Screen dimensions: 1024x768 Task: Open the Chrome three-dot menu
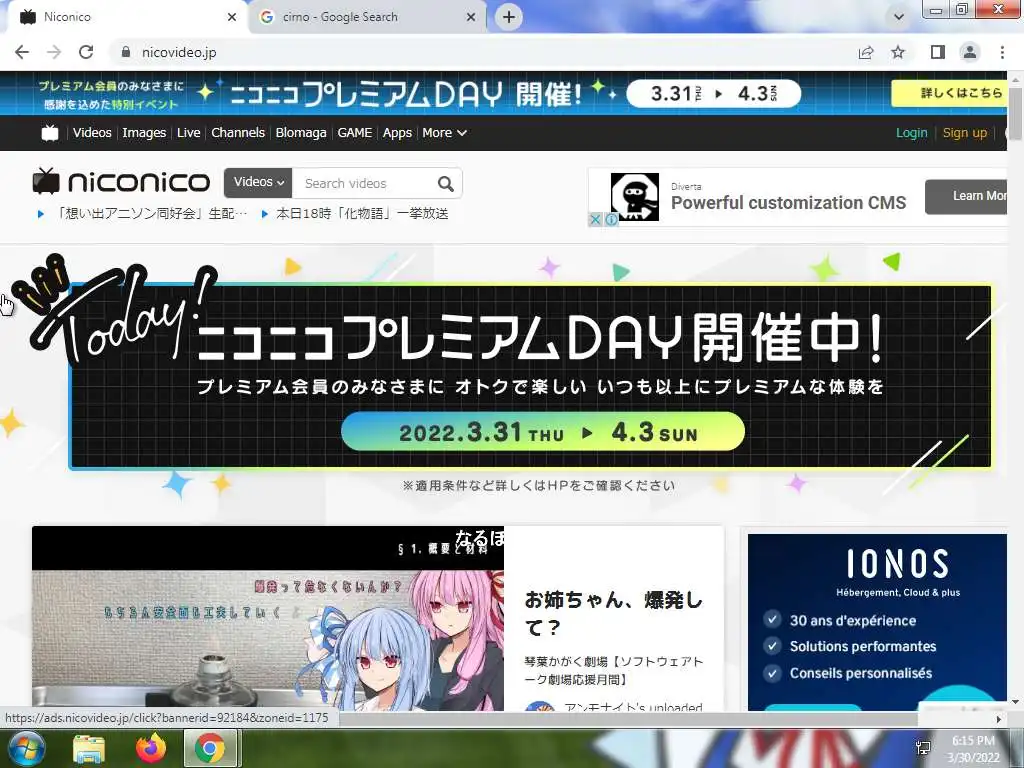point(1002,52)
